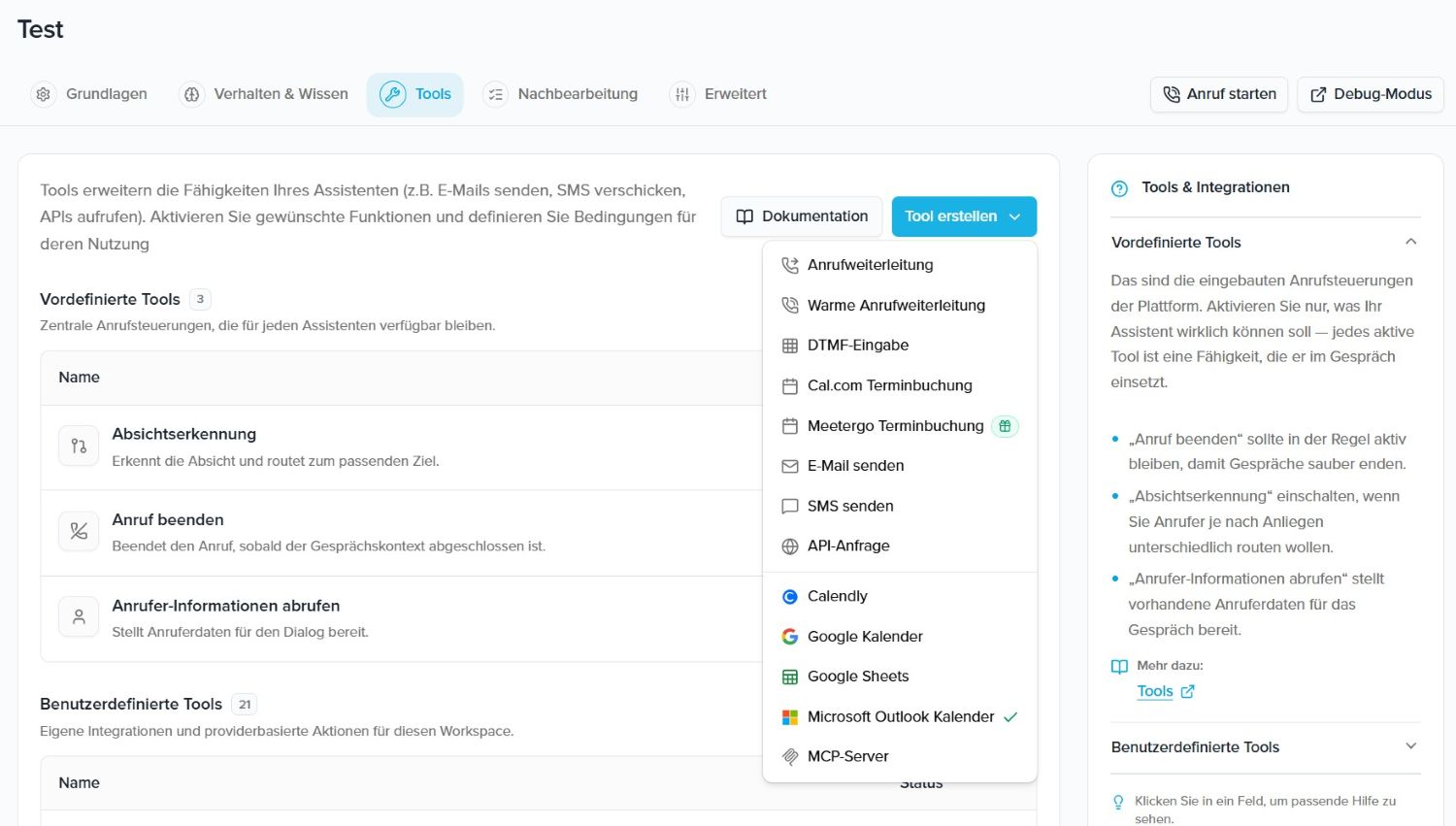Click the Mehr dazu book icon
Viewport: 1456px width, 826px height.
[x=1119, y=667]
